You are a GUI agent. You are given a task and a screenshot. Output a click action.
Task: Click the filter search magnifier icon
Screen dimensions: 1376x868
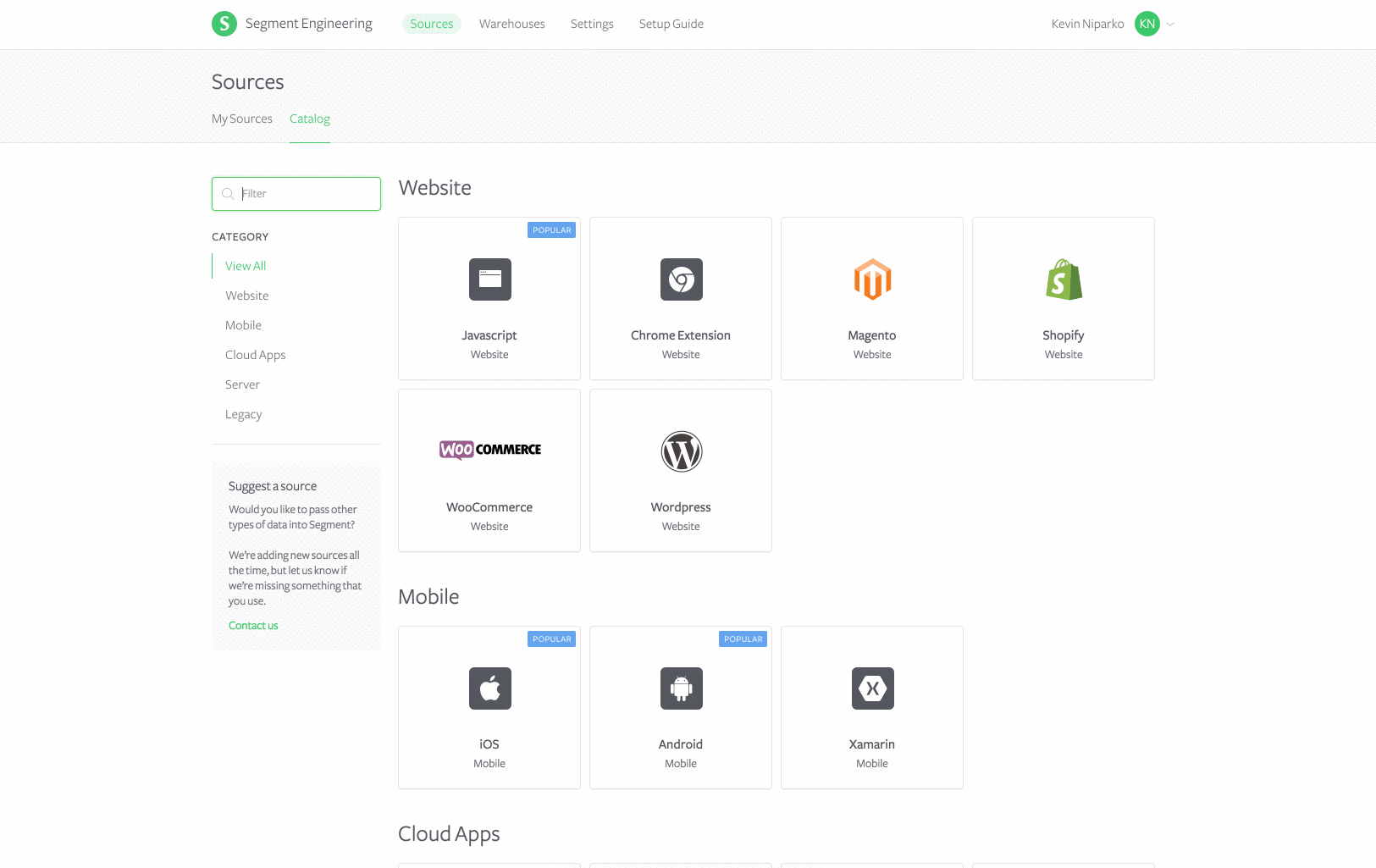tap(228, 194)
